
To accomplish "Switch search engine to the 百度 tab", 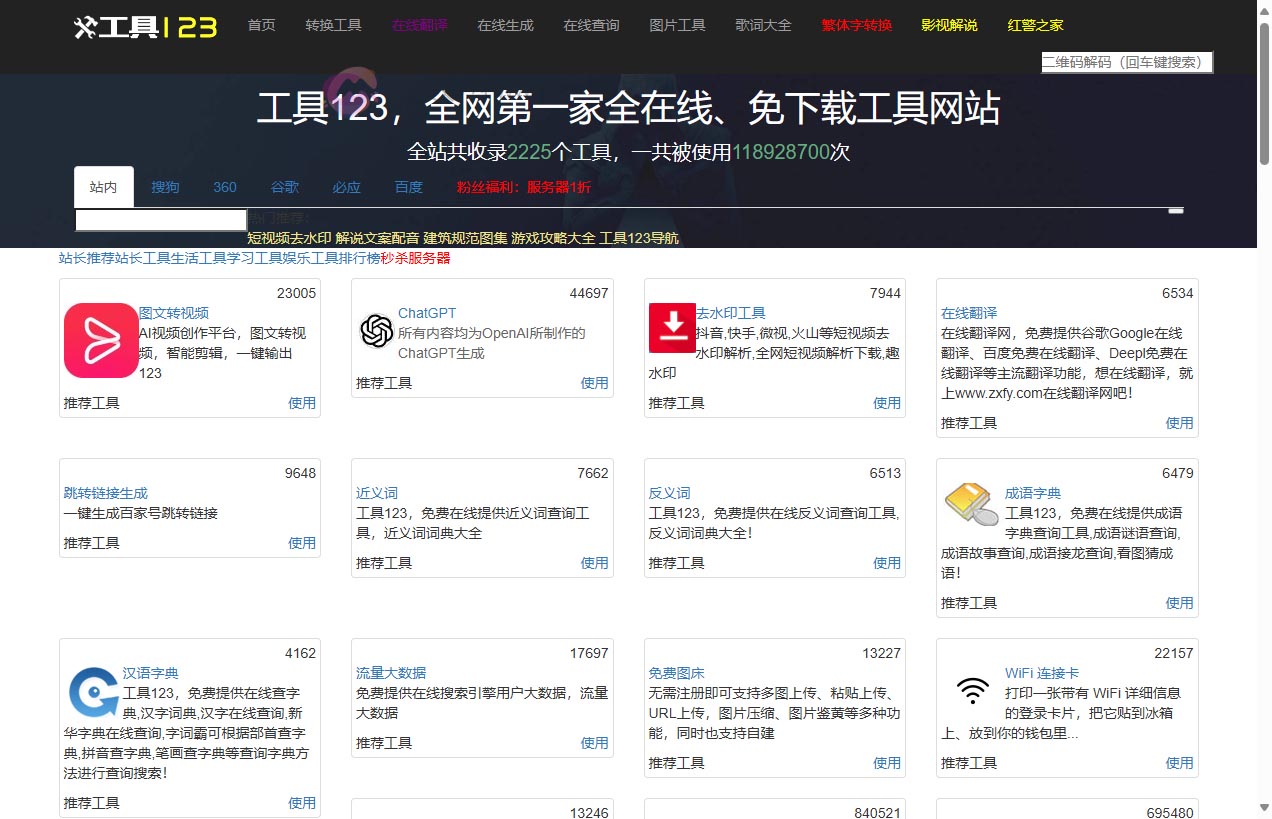I will [408, 187].
